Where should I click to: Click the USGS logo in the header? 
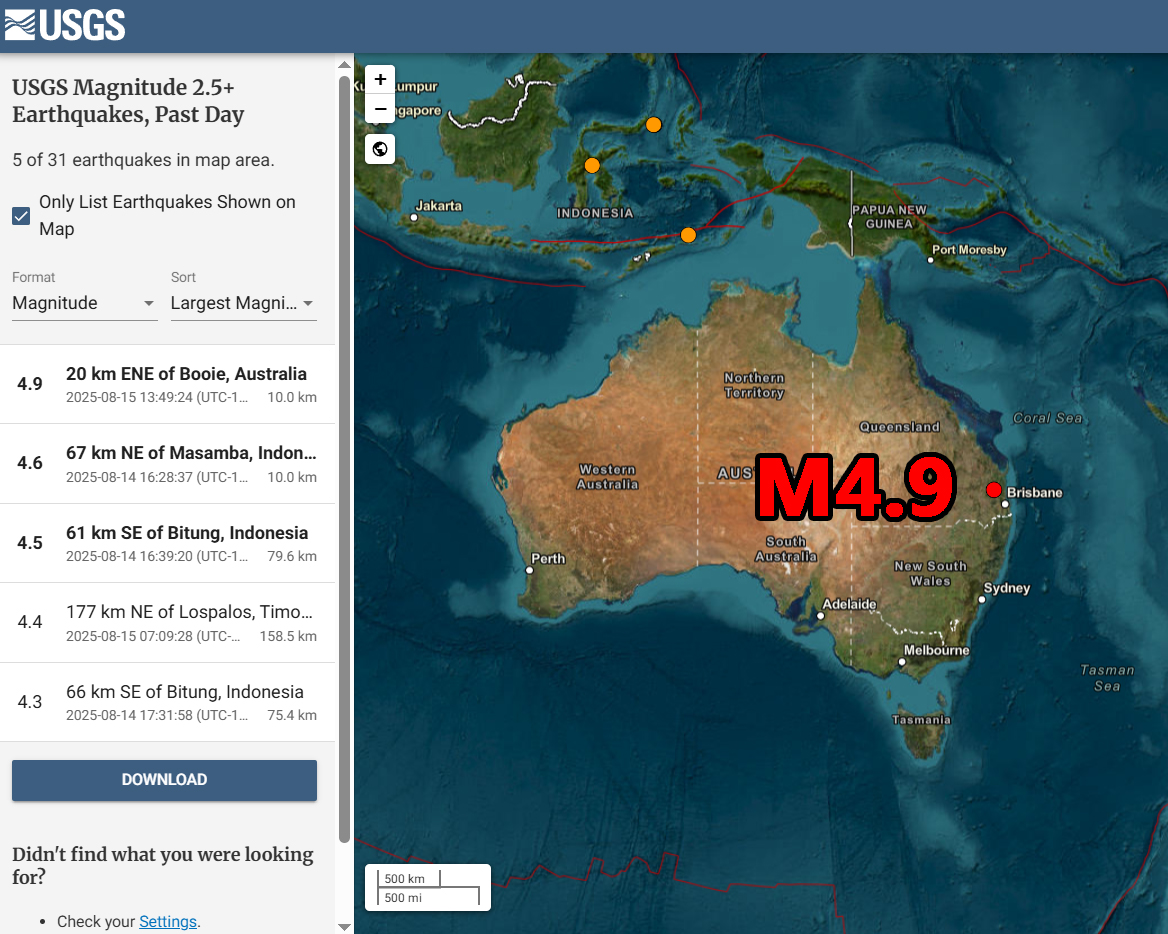(x=65, y=25)
